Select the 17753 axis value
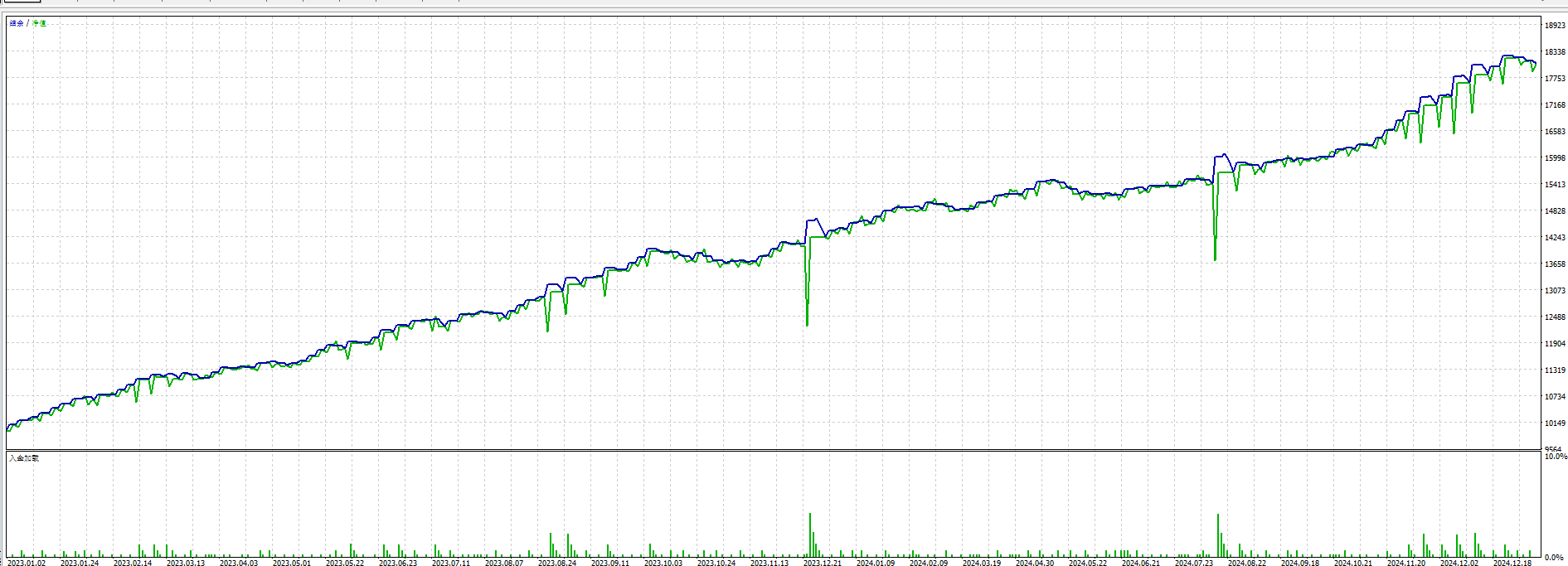This screenshot has height=566, width=1568. [1555, 79]
